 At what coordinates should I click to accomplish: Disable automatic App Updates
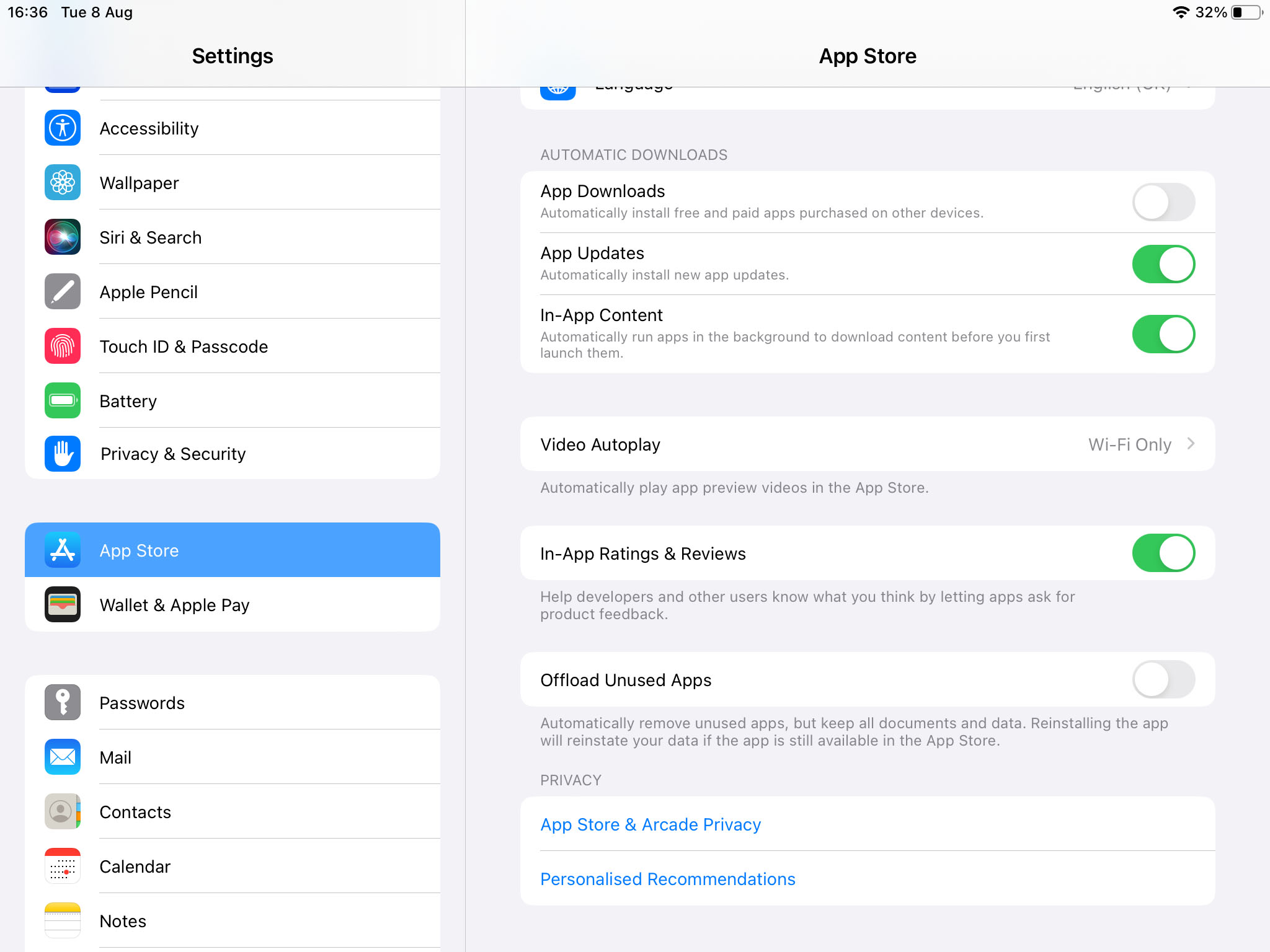coord(1163,263)
